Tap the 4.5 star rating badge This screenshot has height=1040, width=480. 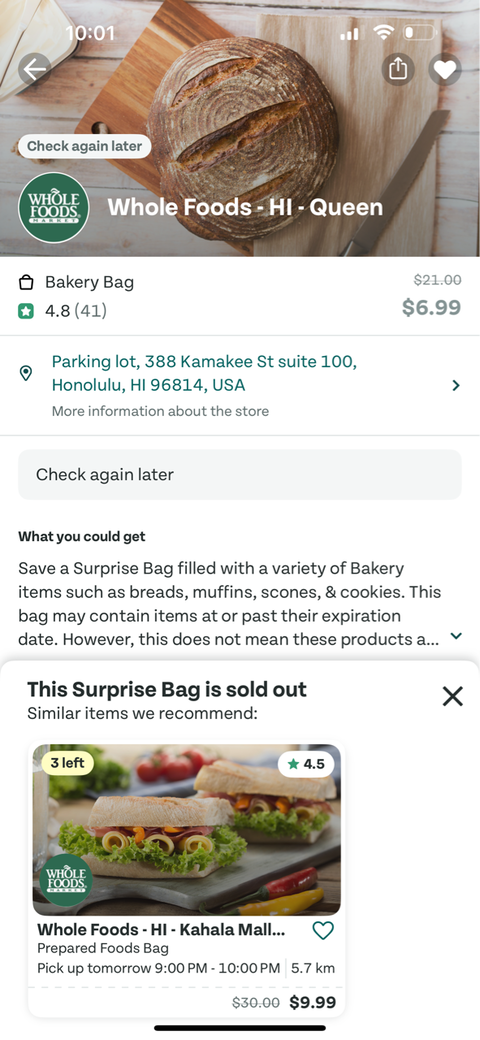pyautogui.click(x=306, y=764)
